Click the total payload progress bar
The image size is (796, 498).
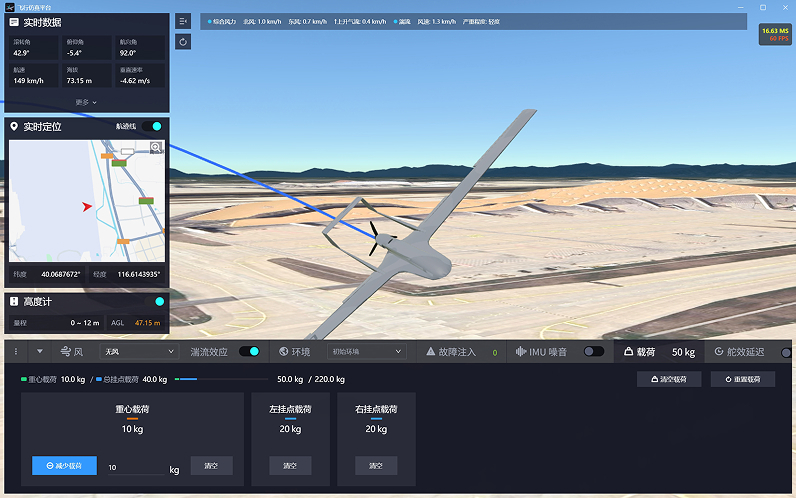coord(221,379)
